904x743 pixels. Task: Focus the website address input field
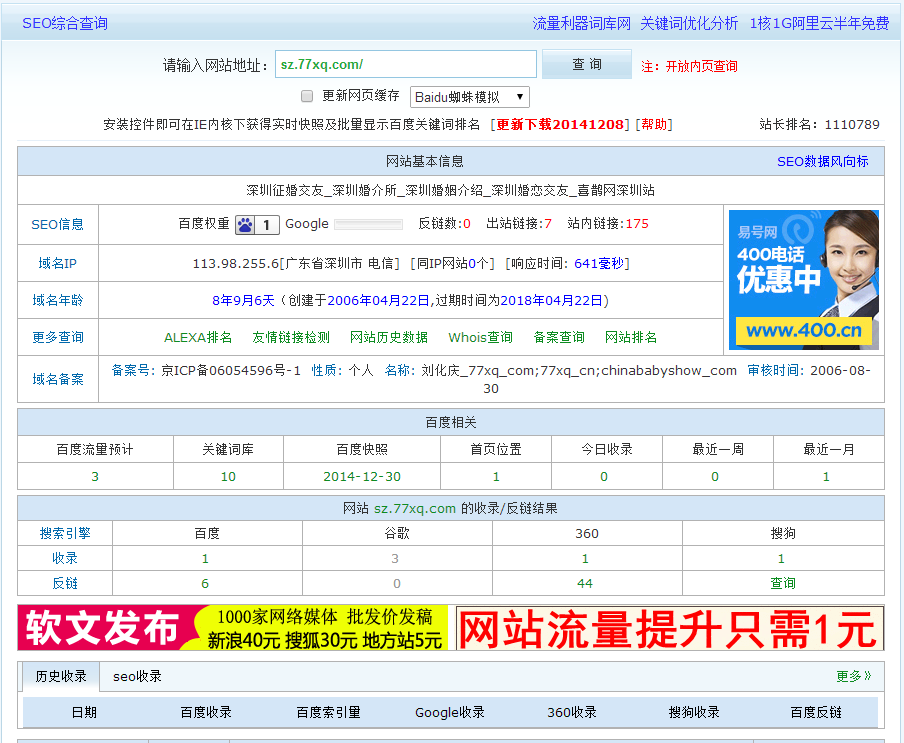click(406, 64)
